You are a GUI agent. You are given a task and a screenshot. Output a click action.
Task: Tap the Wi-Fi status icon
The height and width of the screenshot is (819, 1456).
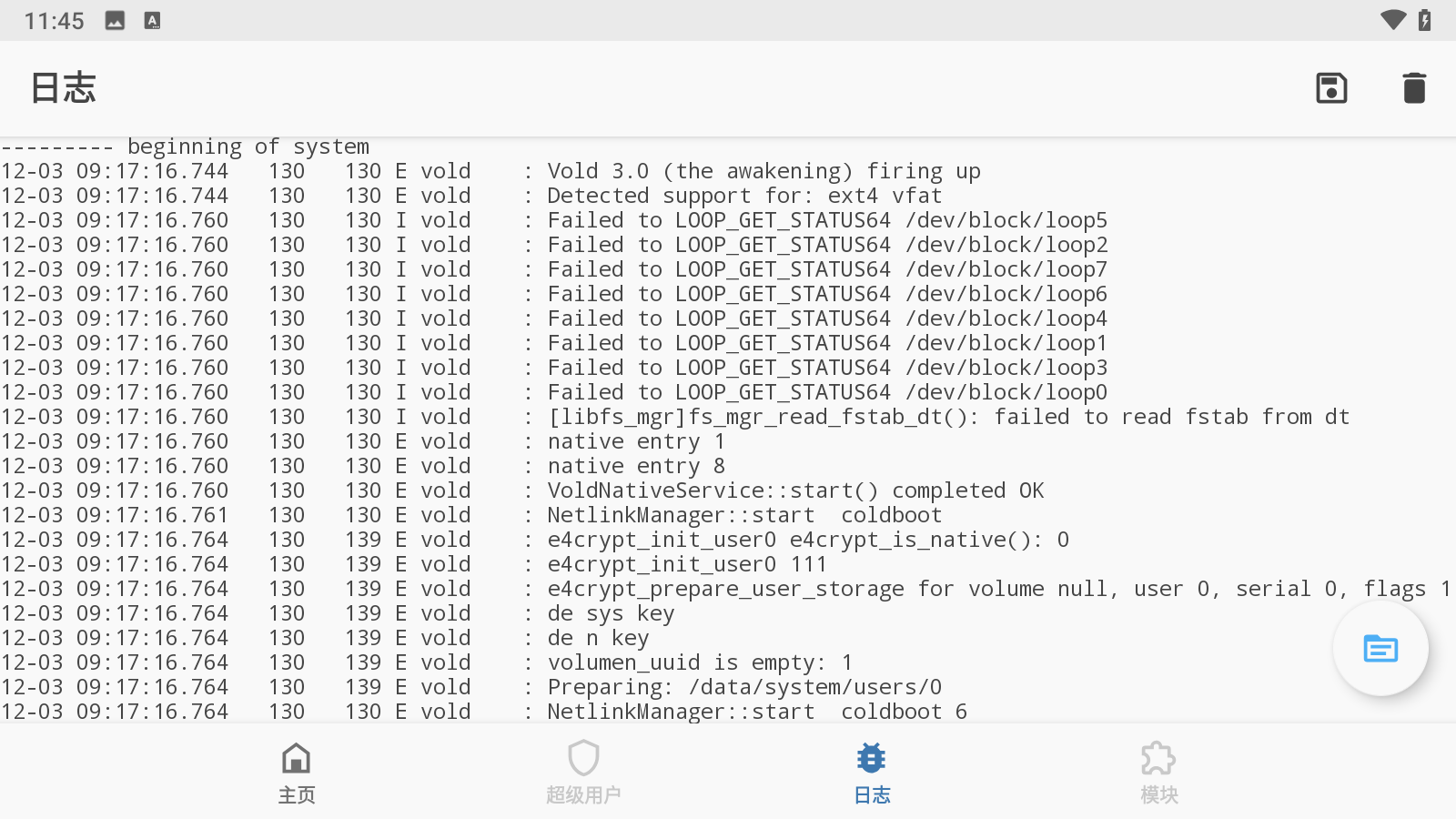[x=1392, y=20]
